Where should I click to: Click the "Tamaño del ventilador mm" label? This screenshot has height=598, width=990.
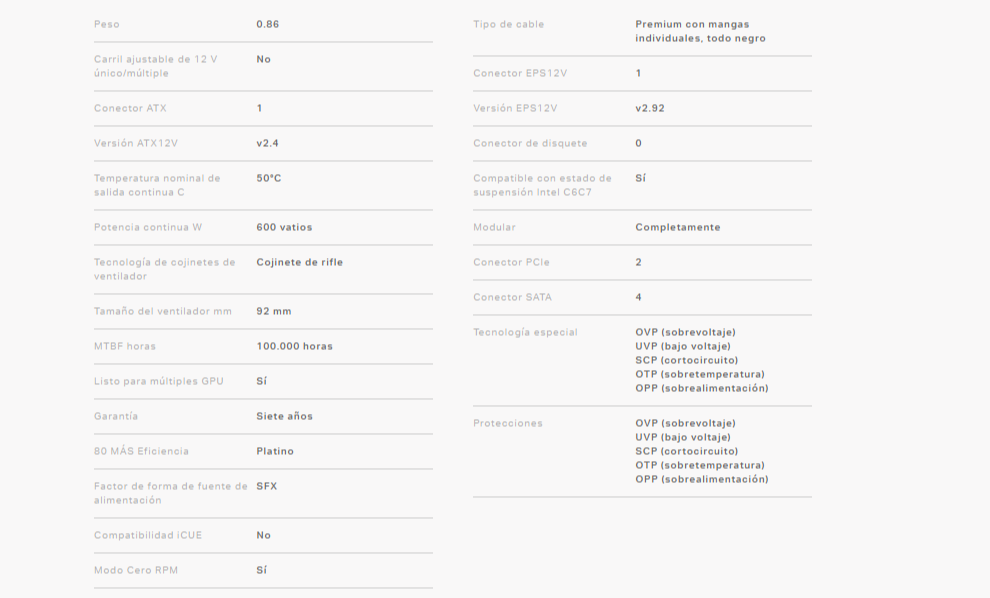(x=162, y=311)
